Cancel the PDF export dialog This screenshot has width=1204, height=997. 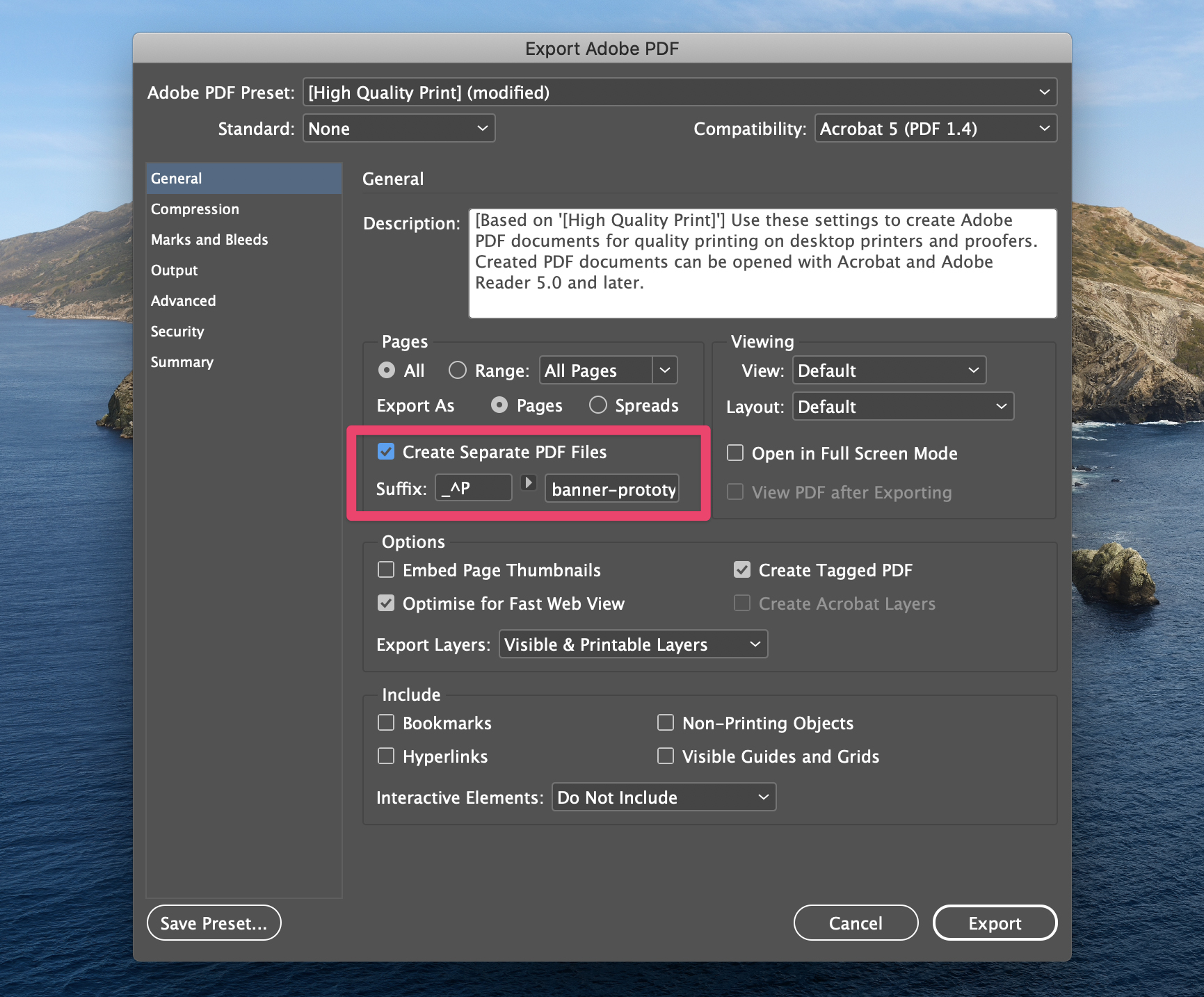pyautogui.click(x=856, y=923)
